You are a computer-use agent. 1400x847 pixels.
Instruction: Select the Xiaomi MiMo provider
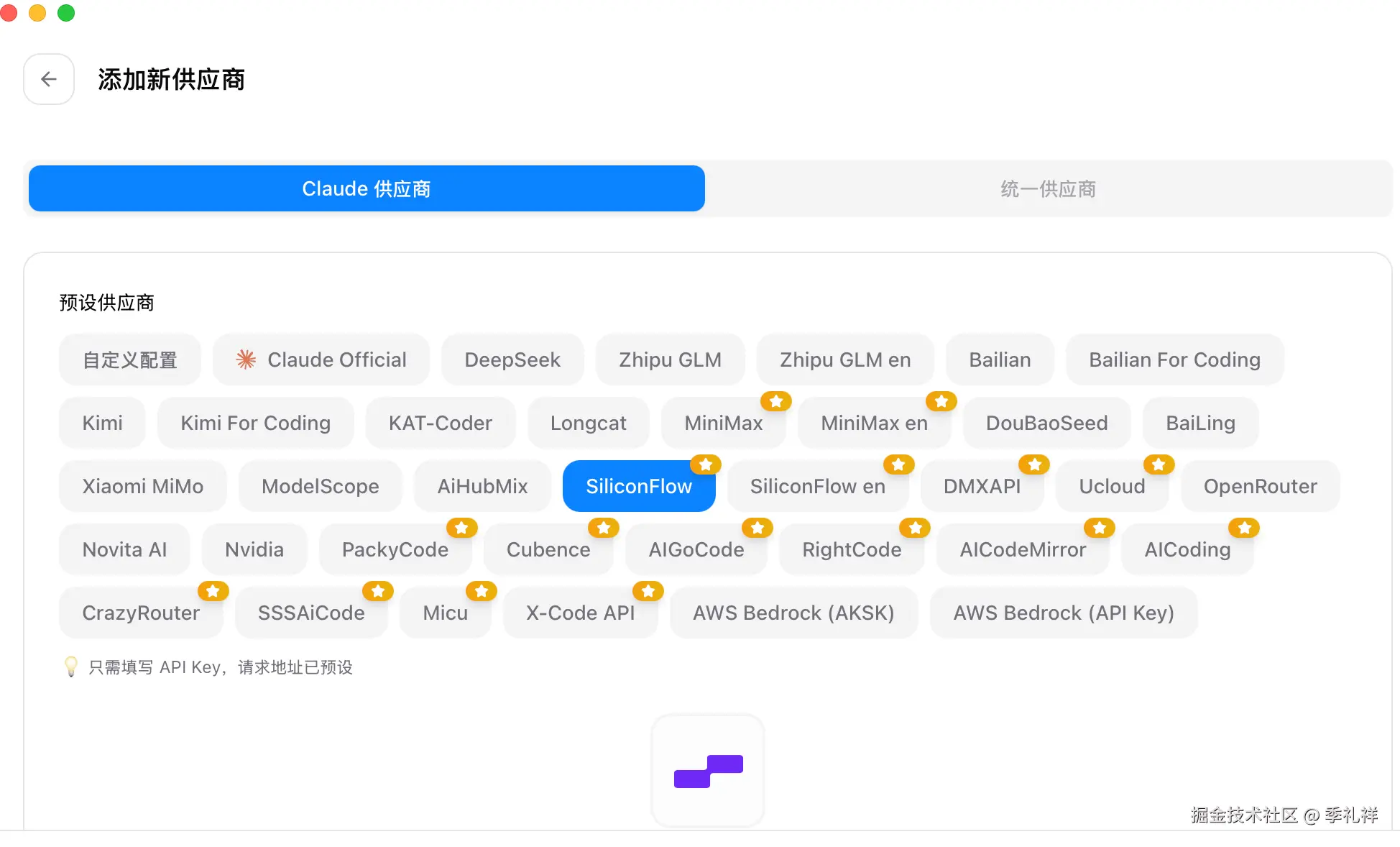click(143, 486)
